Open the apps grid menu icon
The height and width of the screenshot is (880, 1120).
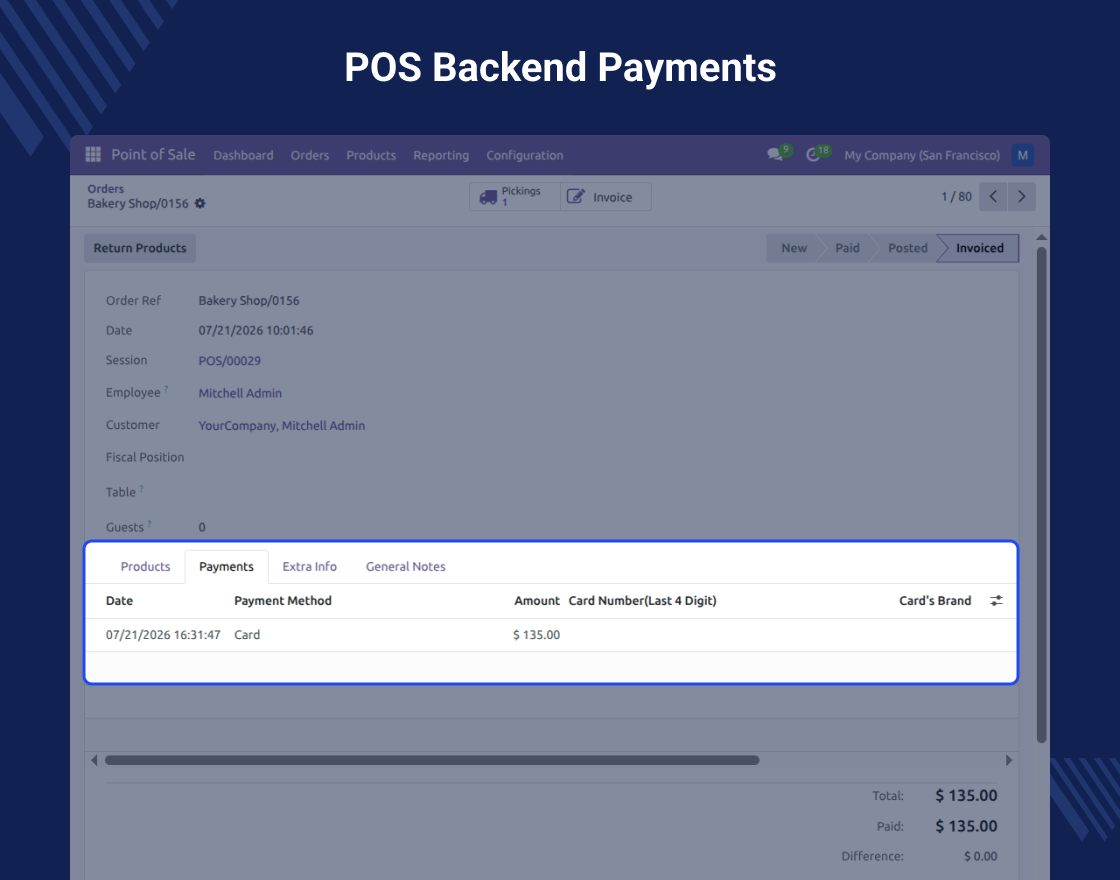(93, 154)
